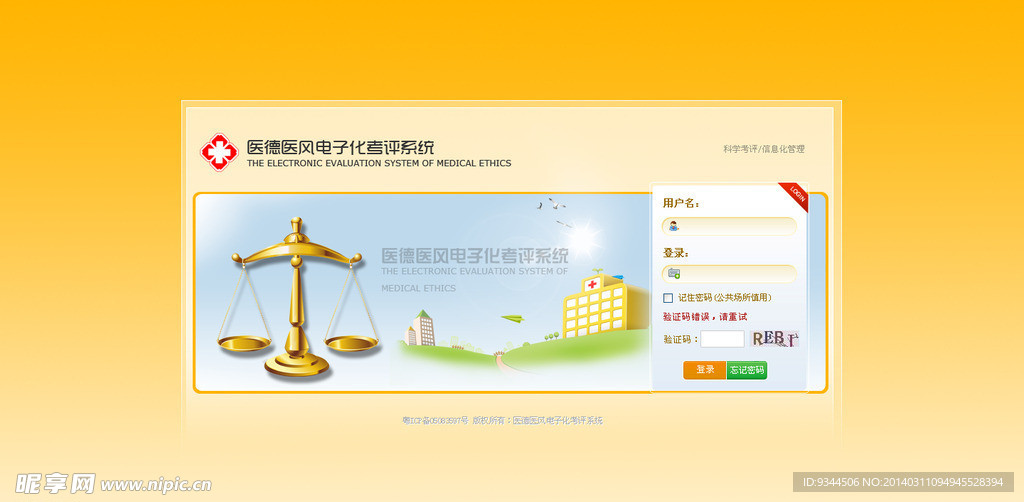The image size is (1024, 502).
Task: Click the 科学考评/信息化管理 text
Action: point(763,149)
